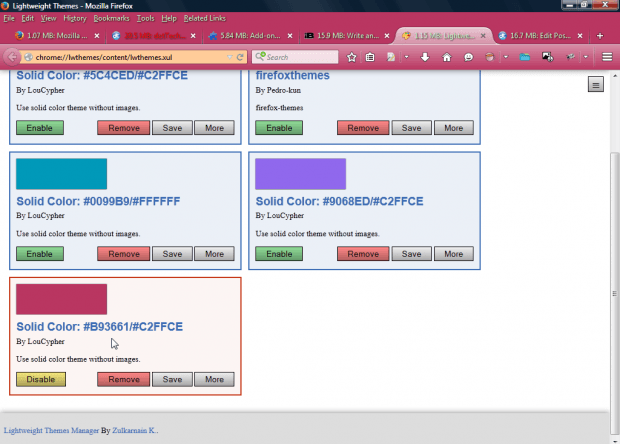Click the teal #0099B9 color preview swatch
Viewport: 620px width, 444px height.
pyautogui.click(x=61, y=174)
